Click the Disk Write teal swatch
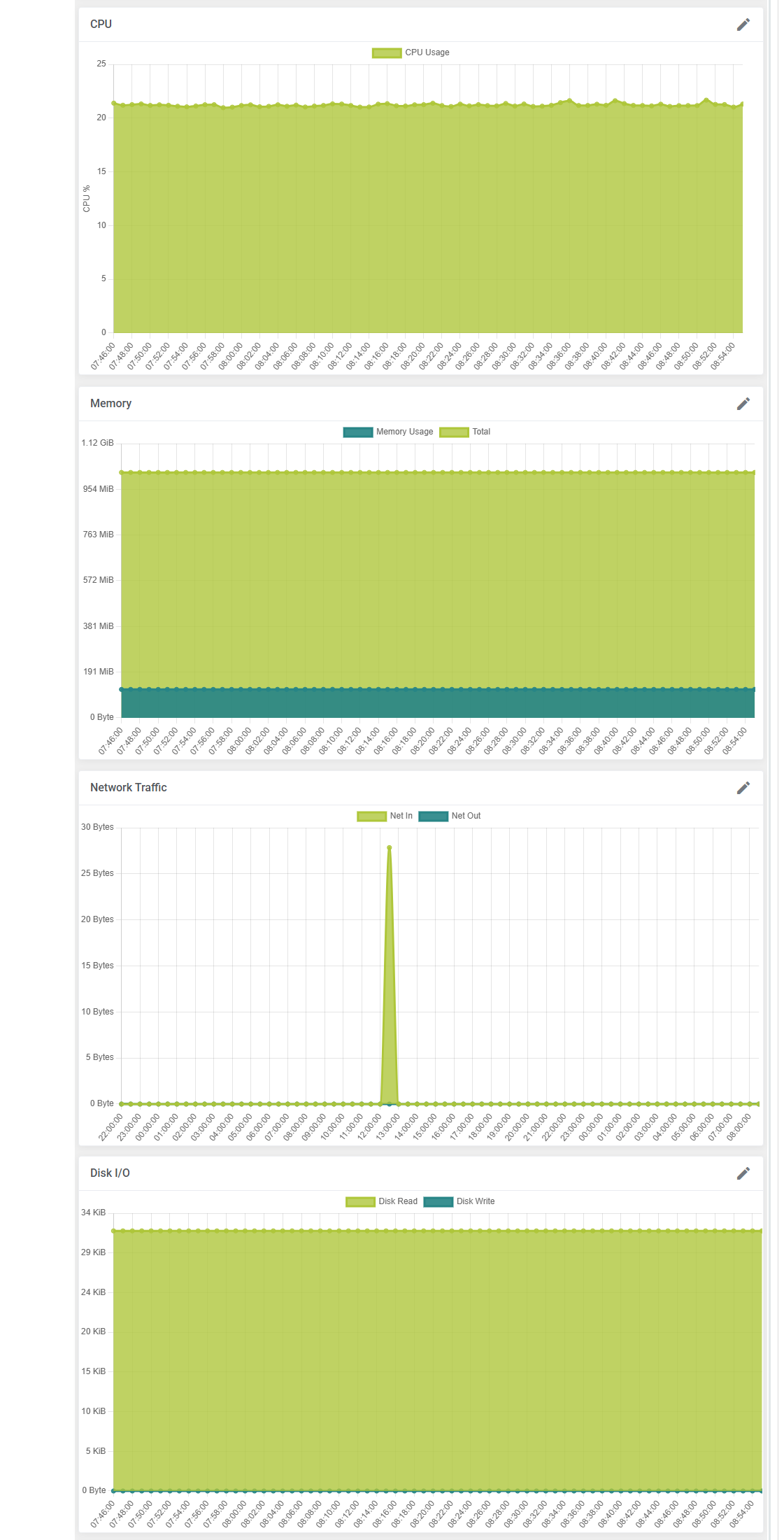784x1540 pixels. [439, 1201]
